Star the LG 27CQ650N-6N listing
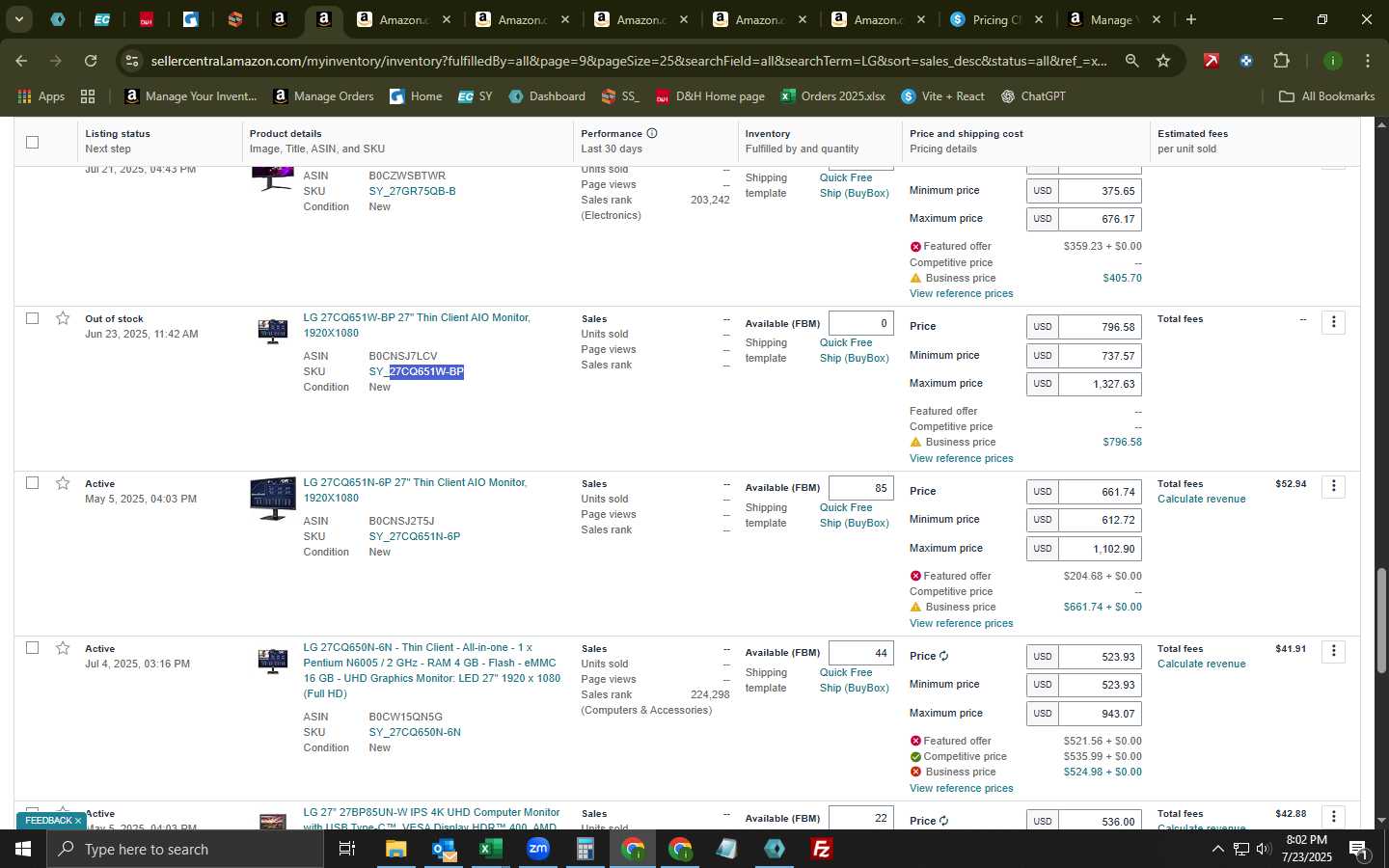The width and height of the screenshot is (1389, 868). 63,648
